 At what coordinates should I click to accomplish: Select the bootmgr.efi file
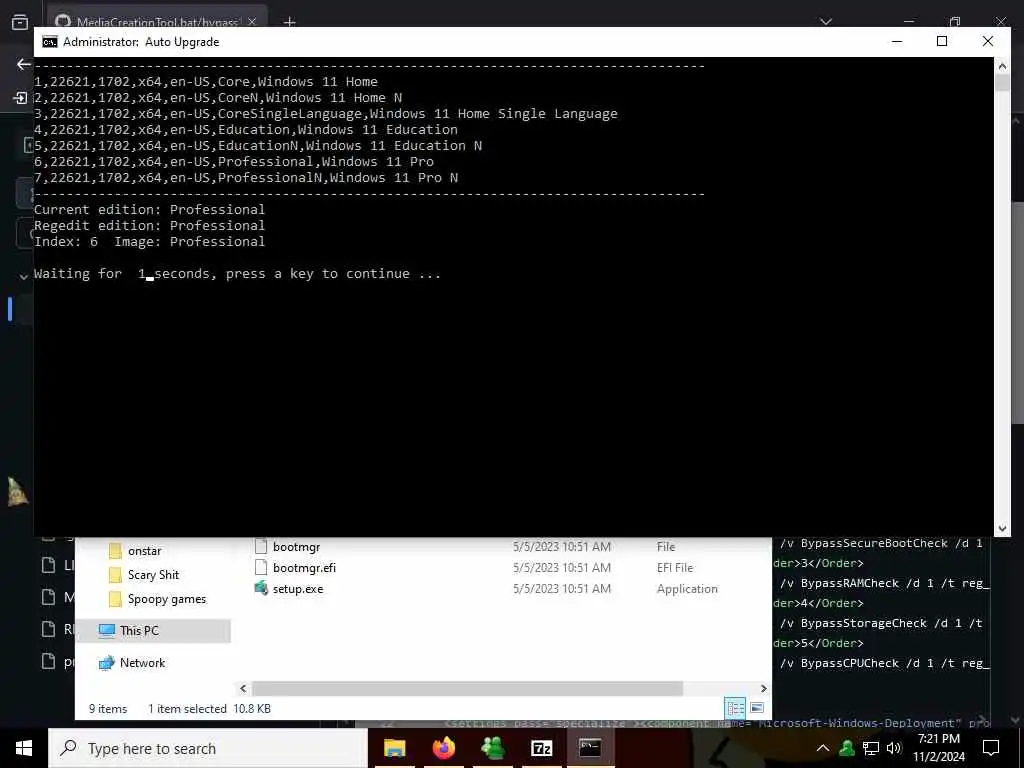point(304,568)
